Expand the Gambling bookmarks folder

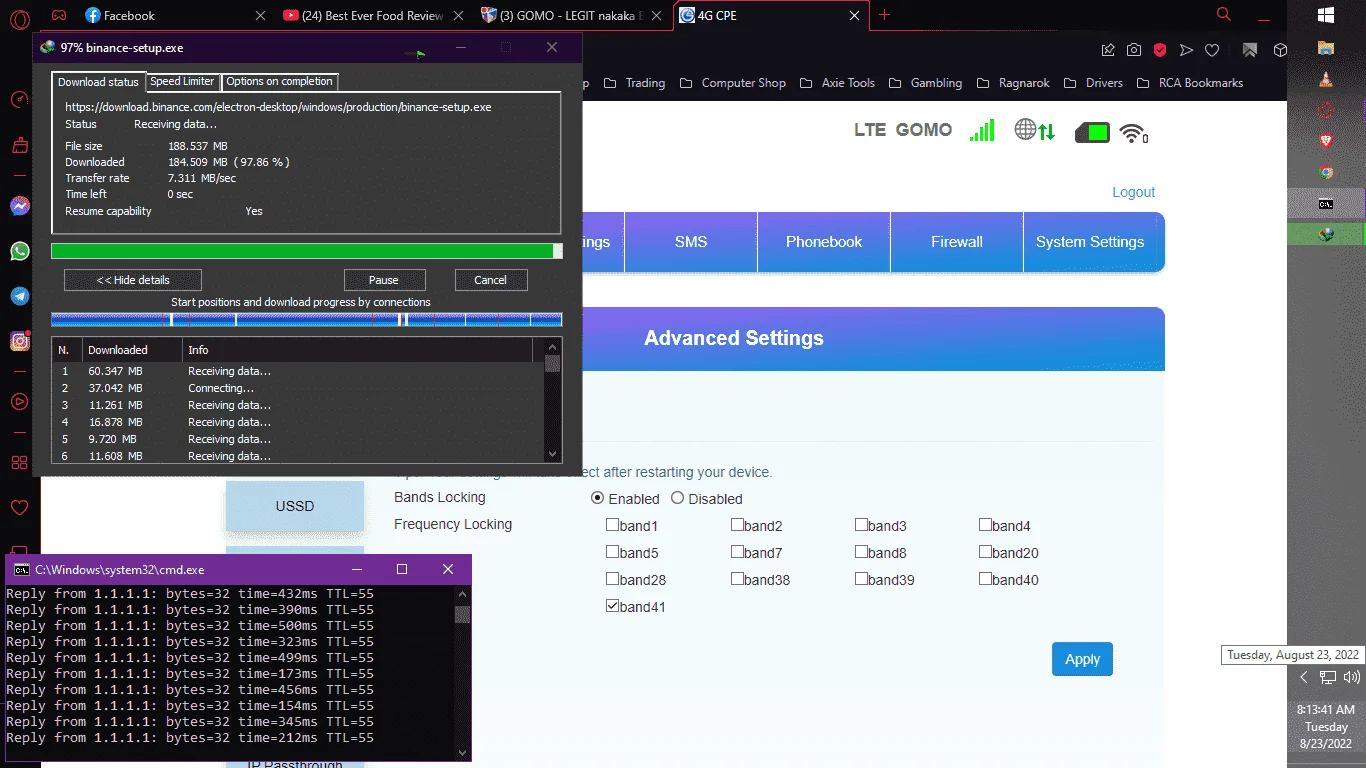[925, 83]
